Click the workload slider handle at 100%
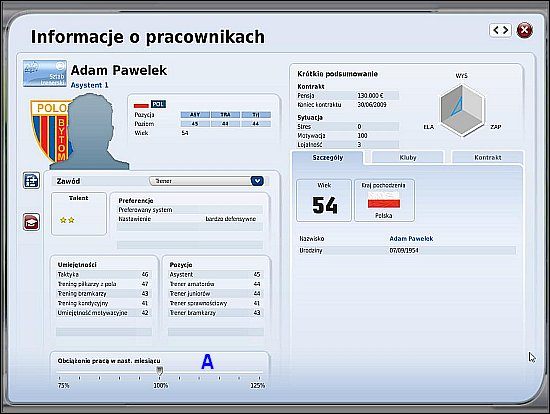 click(x=160, y=370)
